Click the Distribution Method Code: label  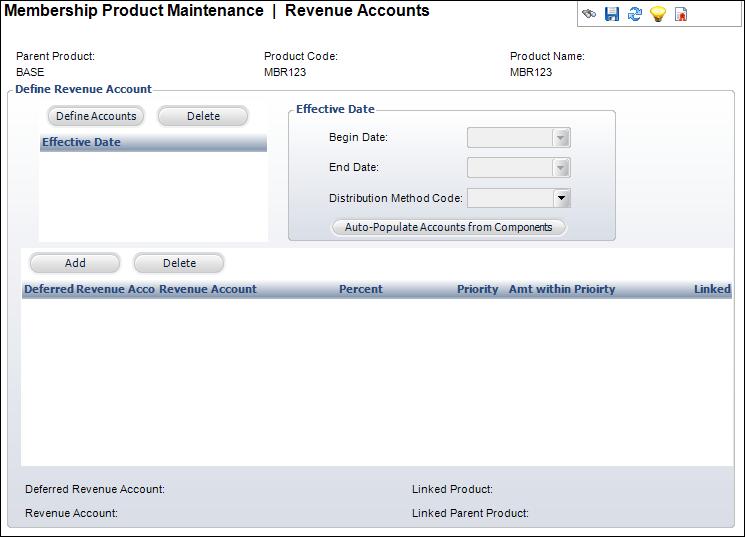tap(396, 198)
